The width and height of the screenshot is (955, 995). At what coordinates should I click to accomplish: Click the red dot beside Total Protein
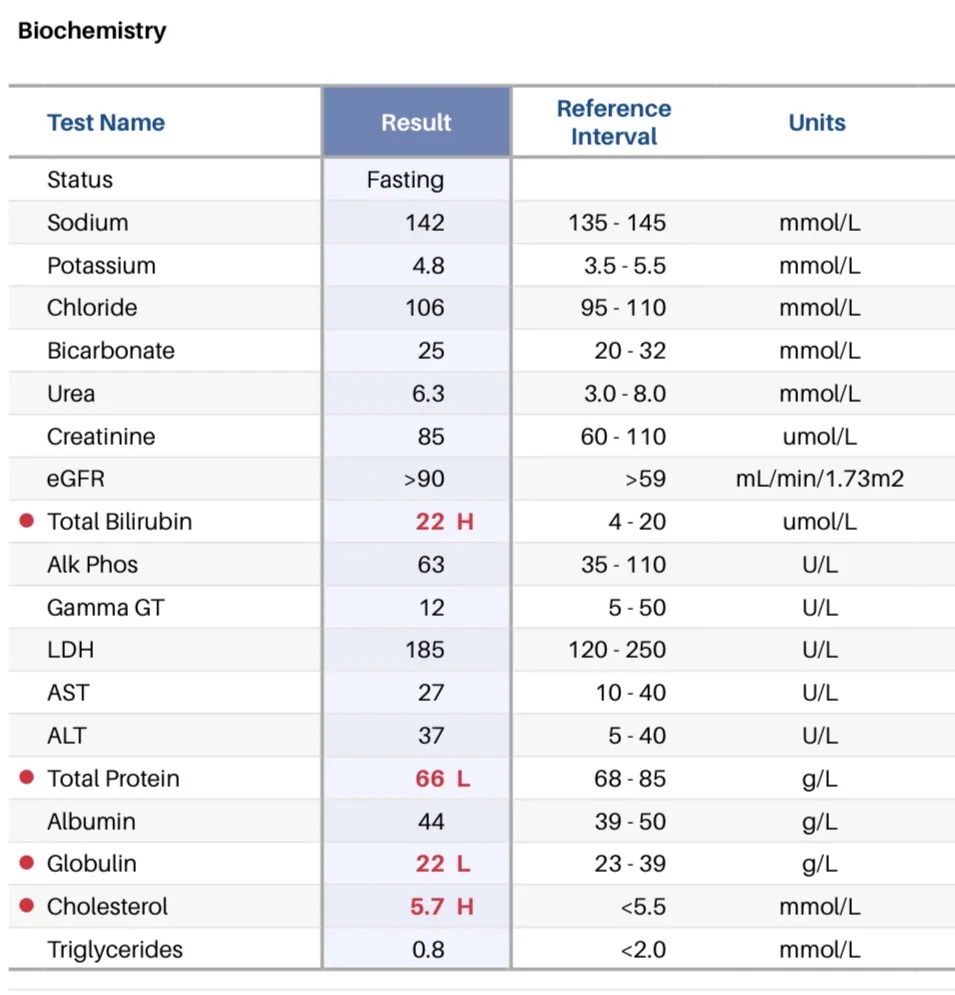pos(27,777)
